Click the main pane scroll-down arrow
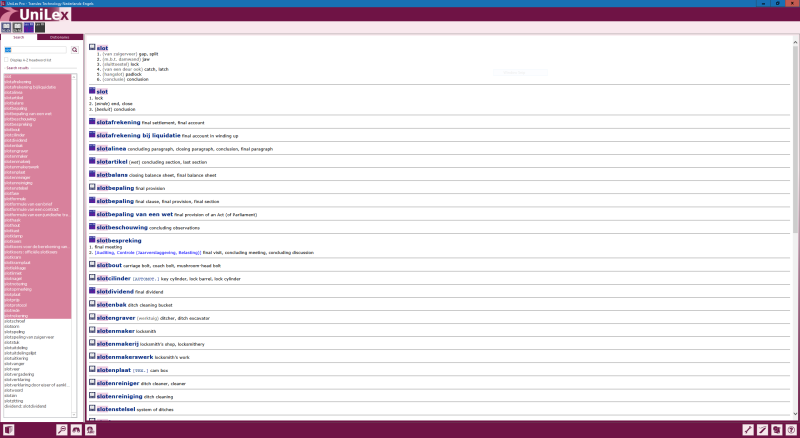Screen dimensions: 800x438 795,414
